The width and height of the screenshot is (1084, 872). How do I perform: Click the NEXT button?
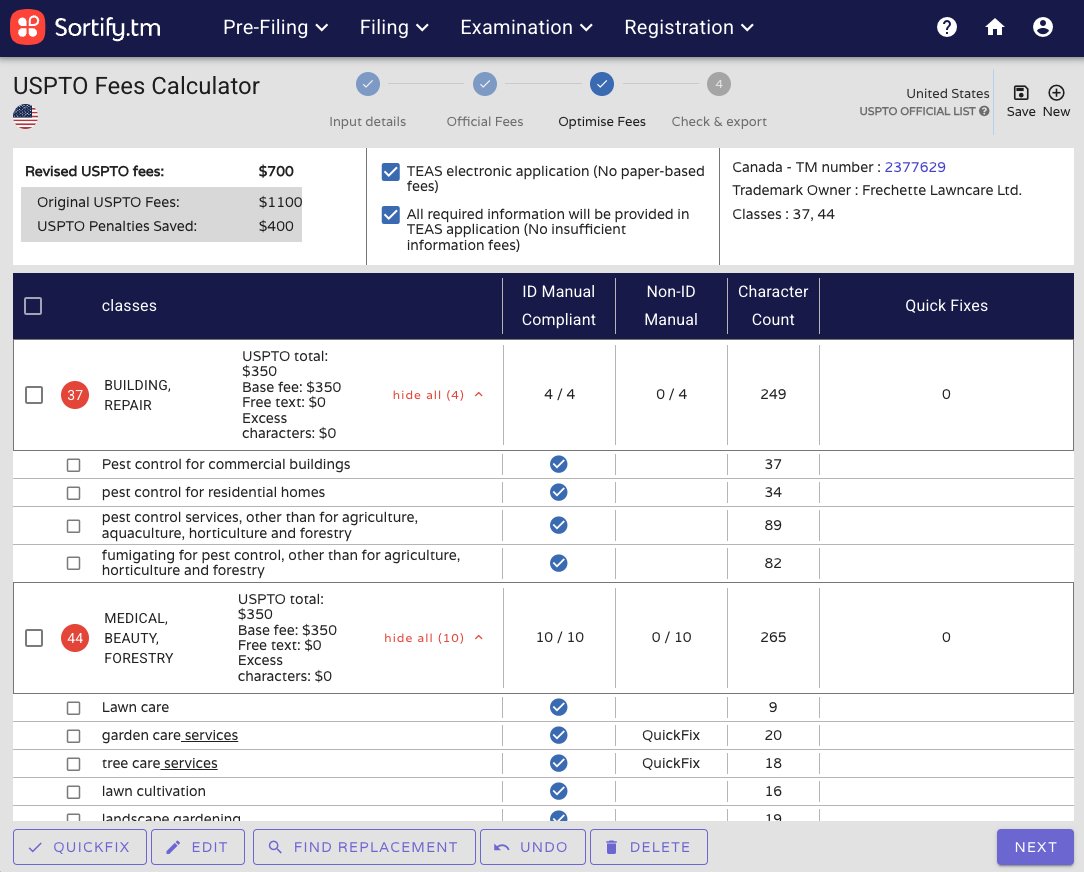1035,847
